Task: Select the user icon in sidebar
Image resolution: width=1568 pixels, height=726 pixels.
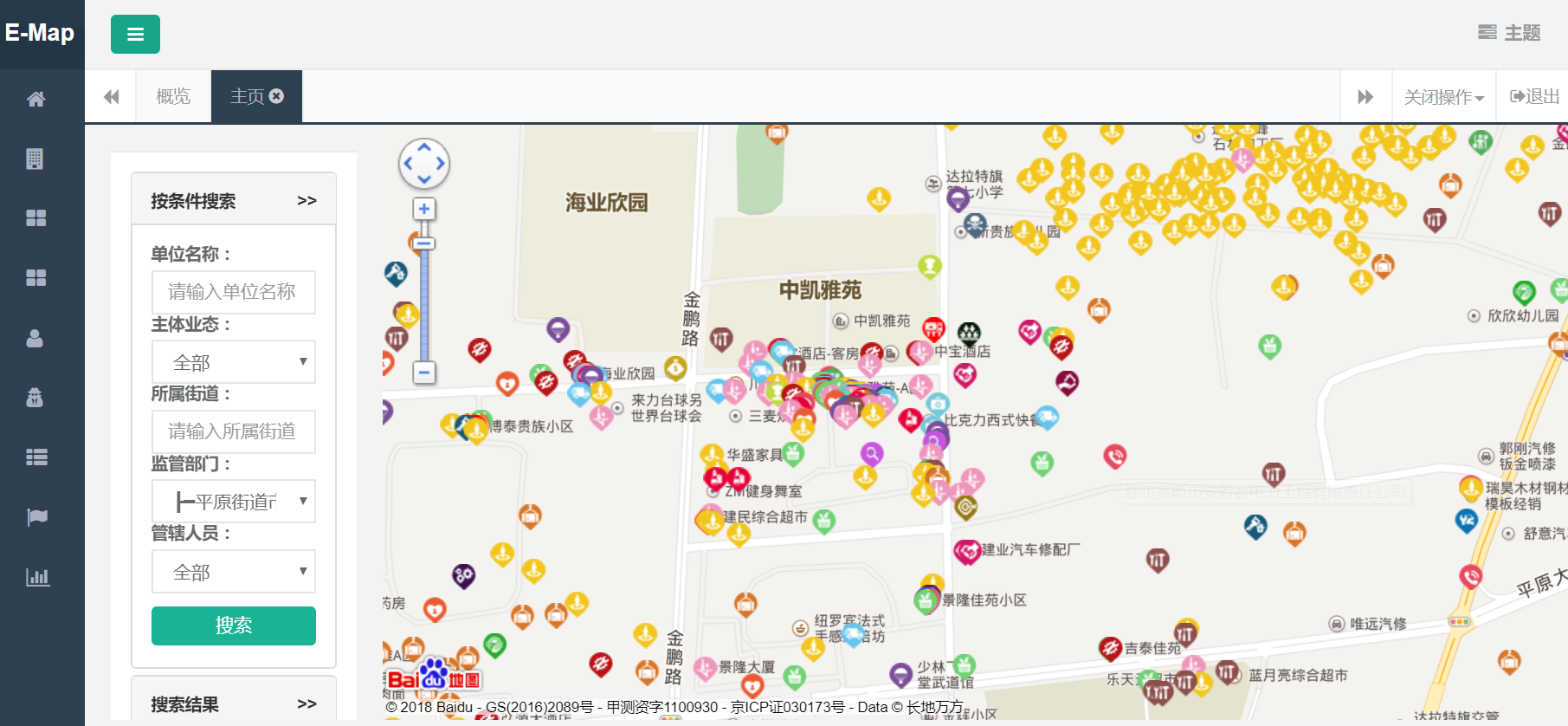Action: click(x=35, y=338)
